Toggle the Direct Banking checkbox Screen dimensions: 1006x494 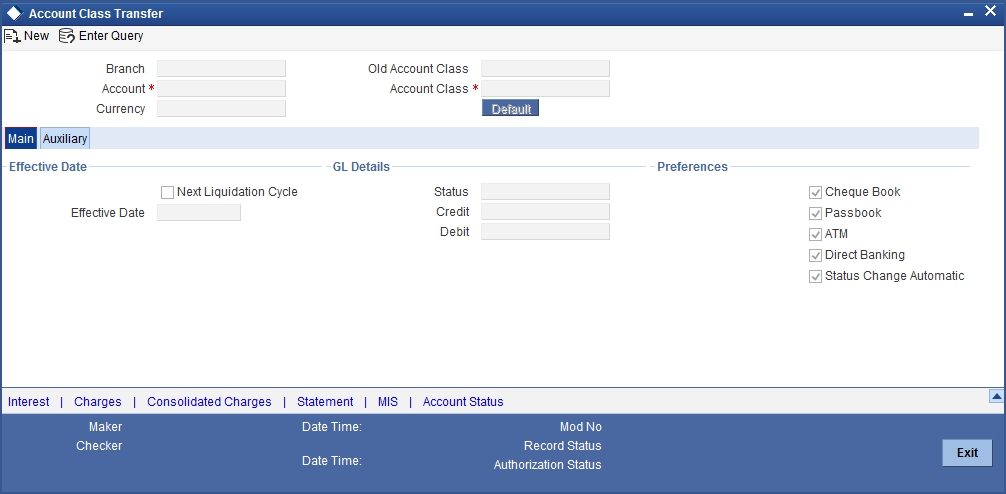[x=815, y=255]
